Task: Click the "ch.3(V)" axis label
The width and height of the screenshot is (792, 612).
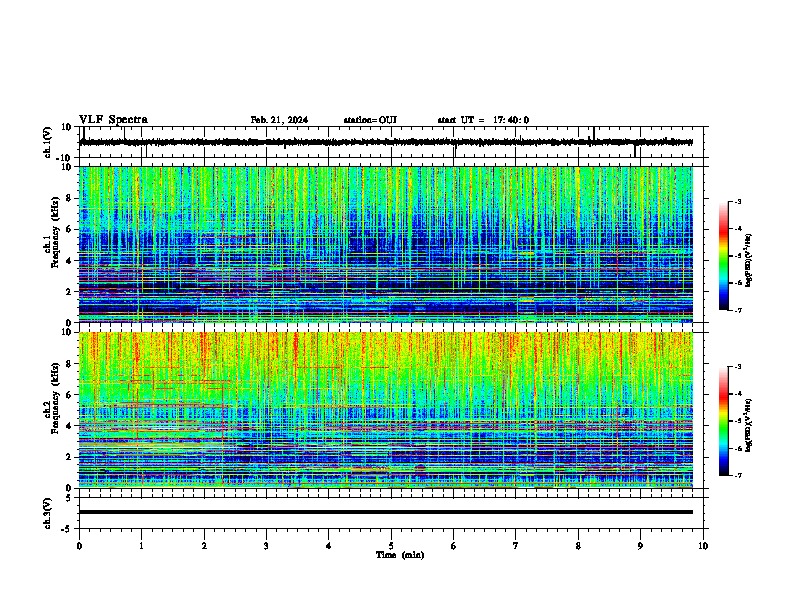Action: tap(47, 513)
